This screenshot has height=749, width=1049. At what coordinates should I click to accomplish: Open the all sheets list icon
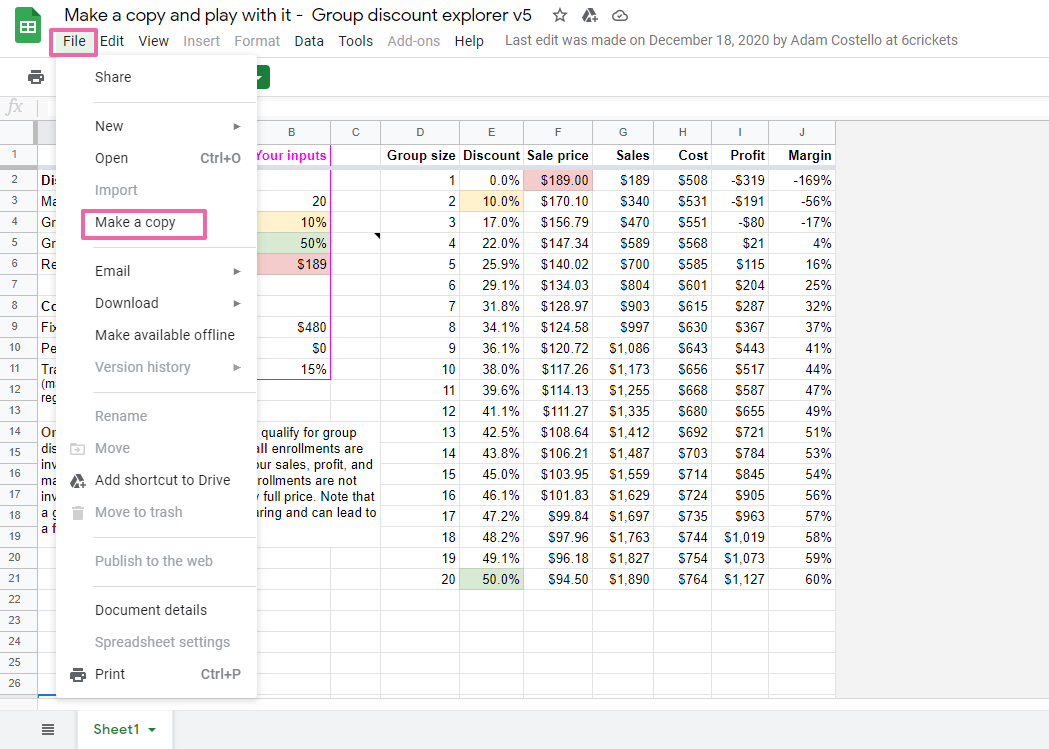coord(48,729)
